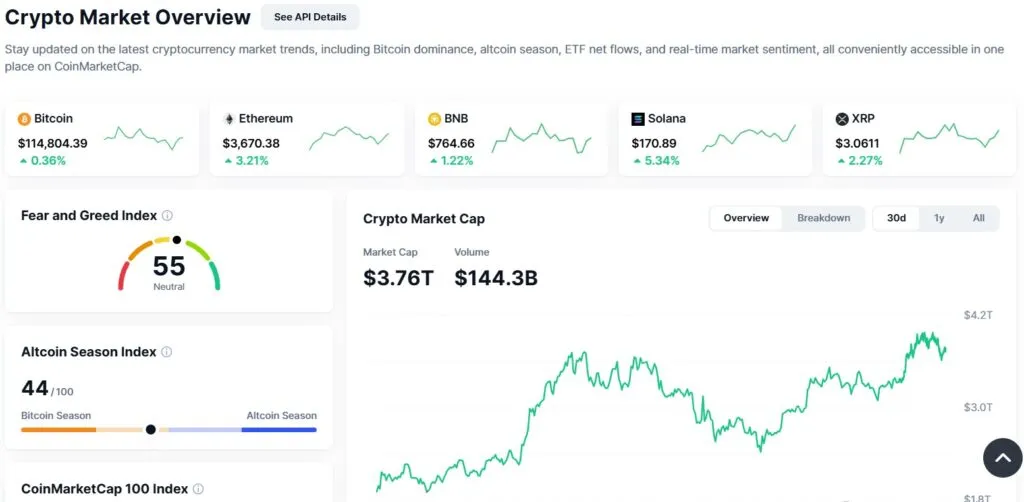Click the Bitcoin coin icon
The image size is (1024, 502).
click(x=24, y=119)
